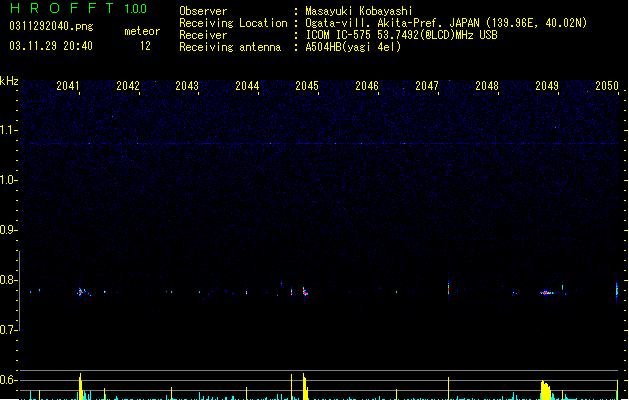Click the 2041 time axis label
Image resolution: width=629 pixels, height=400 pixels.
68,86
